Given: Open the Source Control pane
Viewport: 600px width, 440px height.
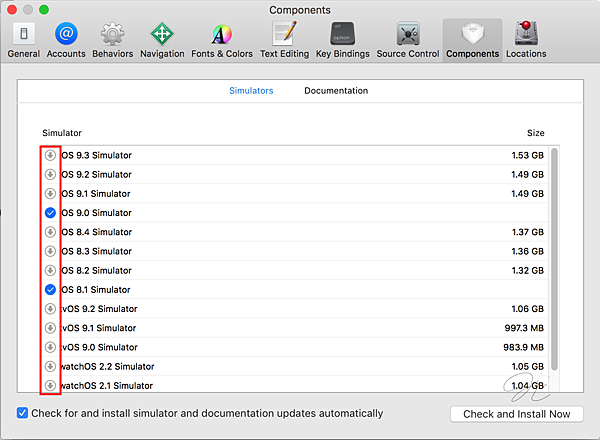Looking at the screenshot, I should (408, 40).
